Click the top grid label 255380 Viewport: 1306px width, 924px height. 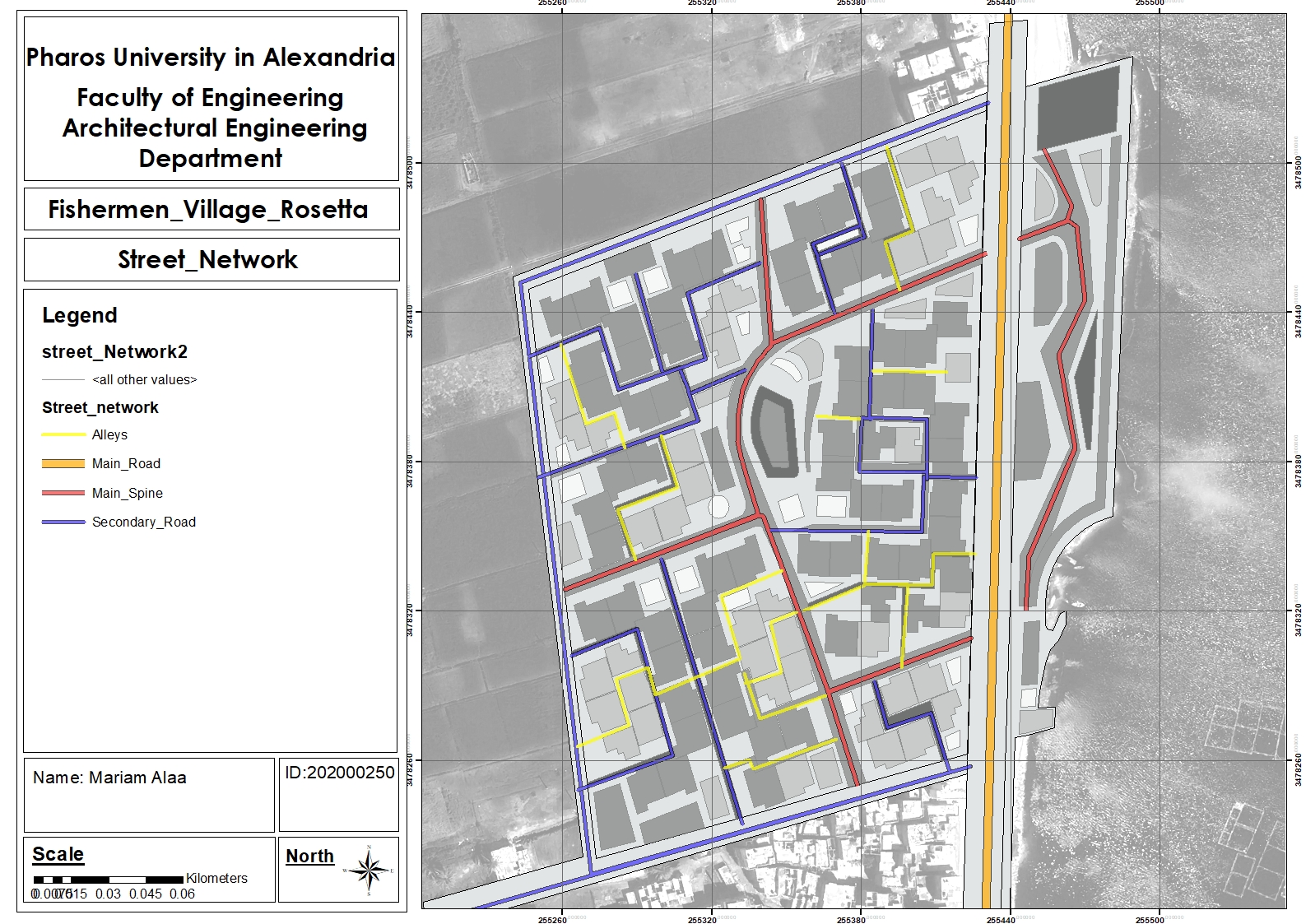point(851,3)
